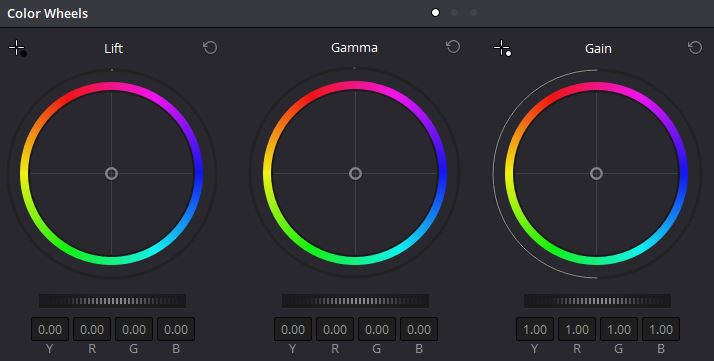
Task: Select the Gain G value field
Action: tap(619, 329)
